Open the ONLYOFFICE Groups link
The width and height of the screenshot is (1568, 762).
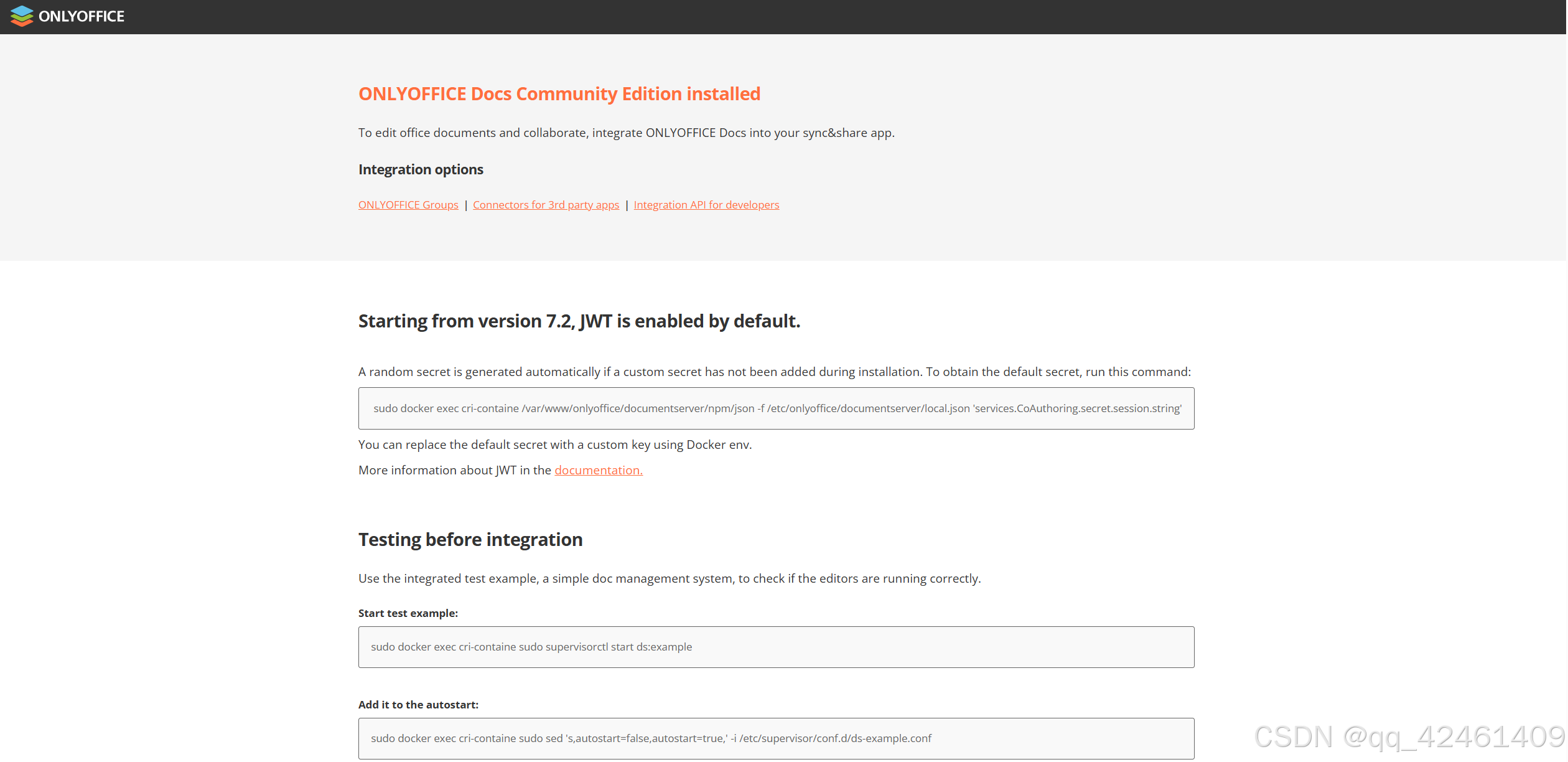pos(408,204)
